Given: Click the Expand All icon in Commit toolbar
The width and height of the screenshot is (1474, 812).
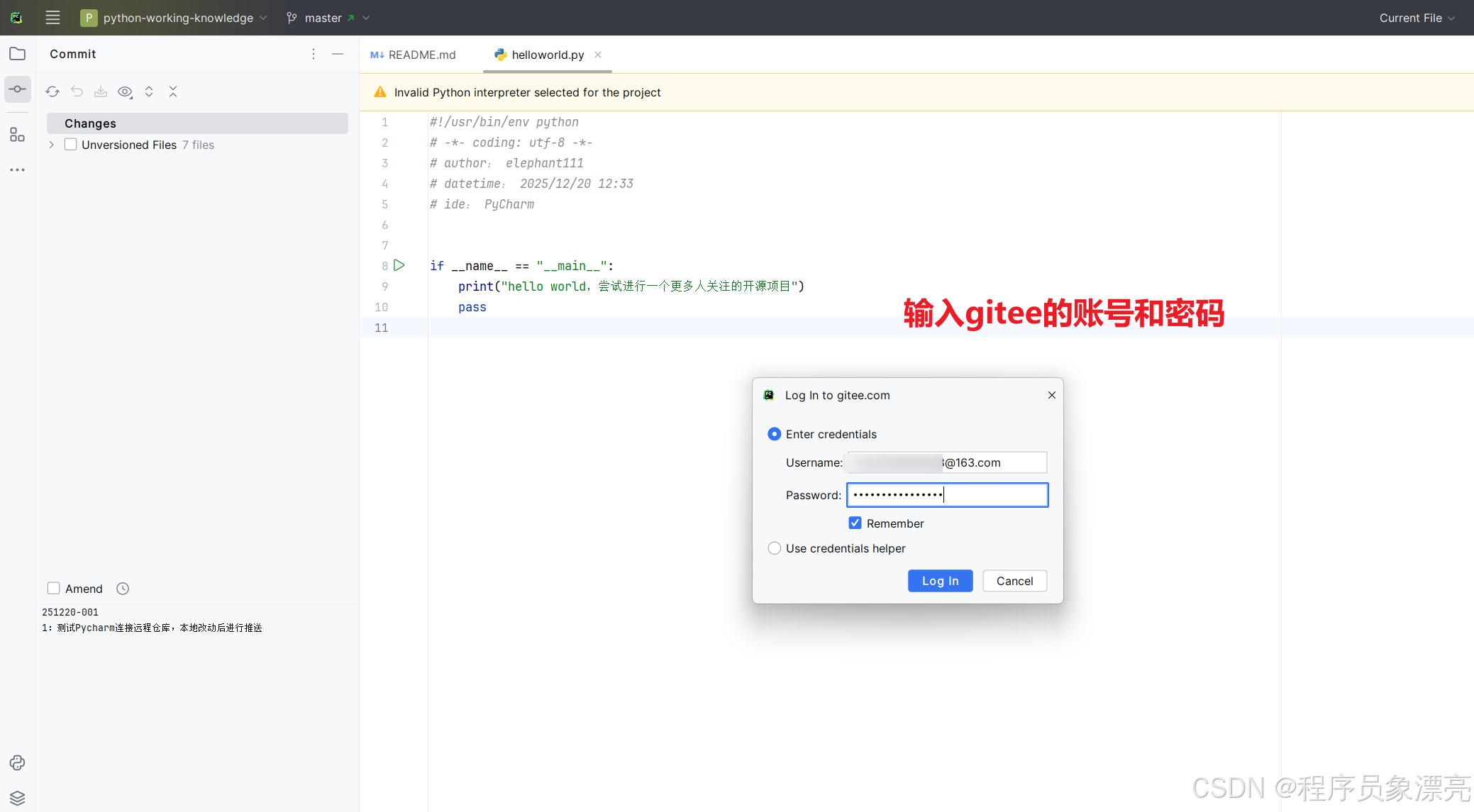Looking at the screenshot, I should (x=149, y=91).
